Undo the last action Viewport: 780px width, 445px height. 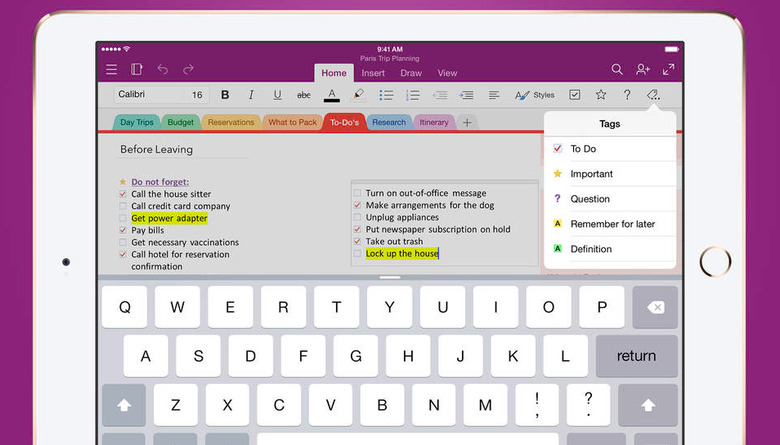163,69
